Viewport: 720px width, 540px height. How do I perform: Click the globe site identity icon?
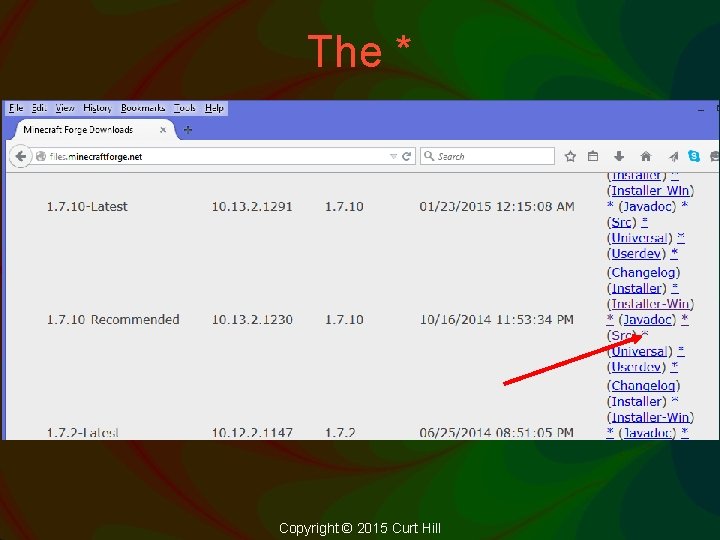coord(41,157)
